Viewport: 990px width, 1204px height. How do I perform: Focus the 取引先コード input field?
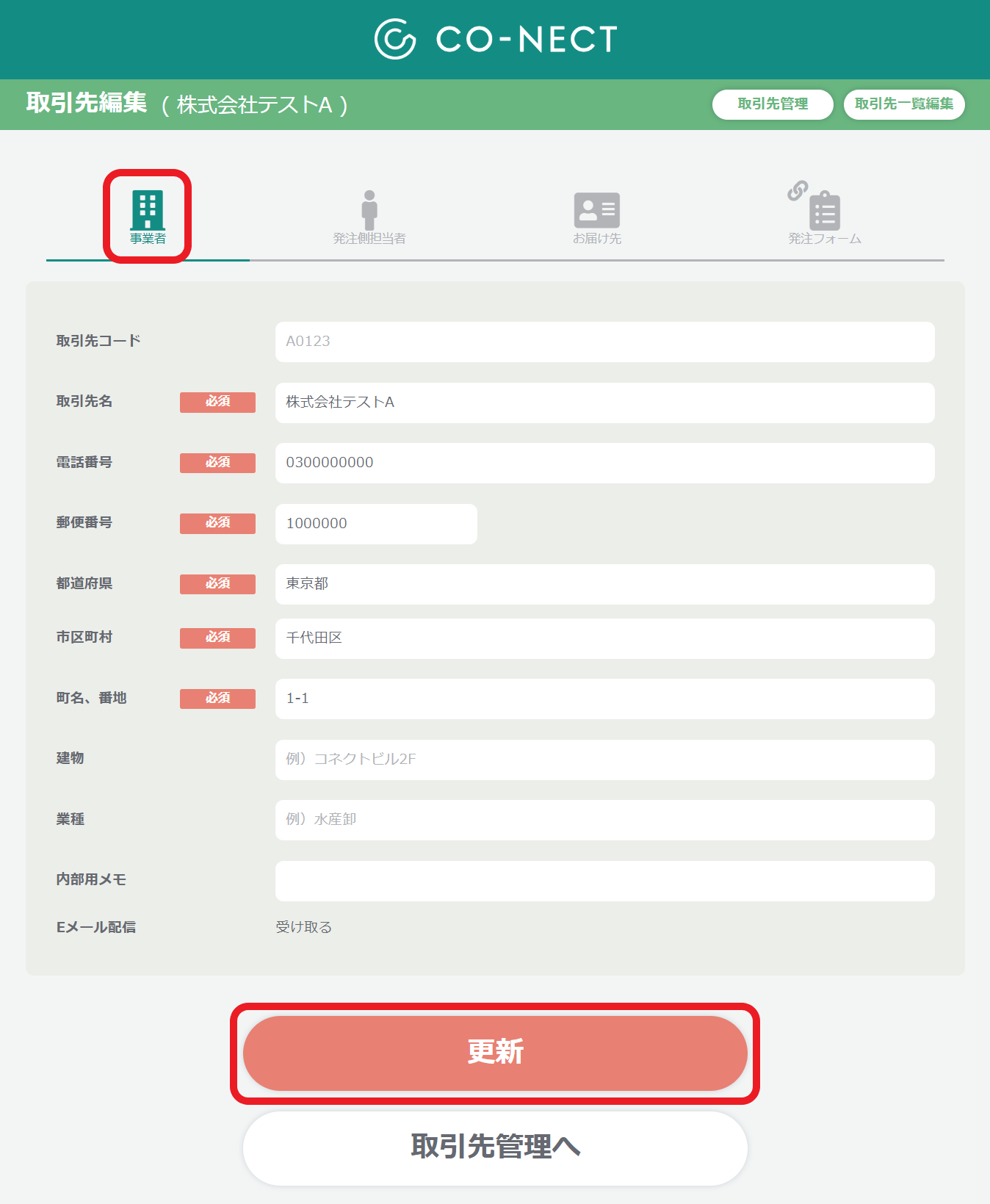pos(605,342)
